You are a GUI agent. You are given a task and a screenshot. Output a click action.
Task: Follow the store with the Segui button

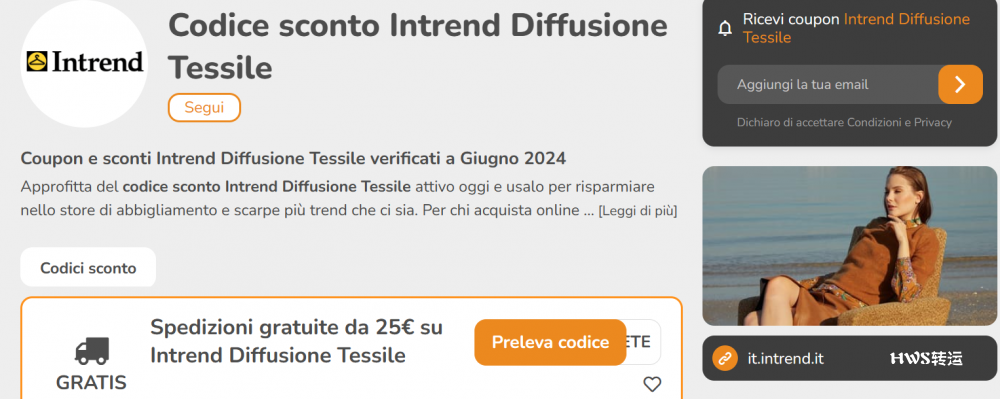point(204,108)
